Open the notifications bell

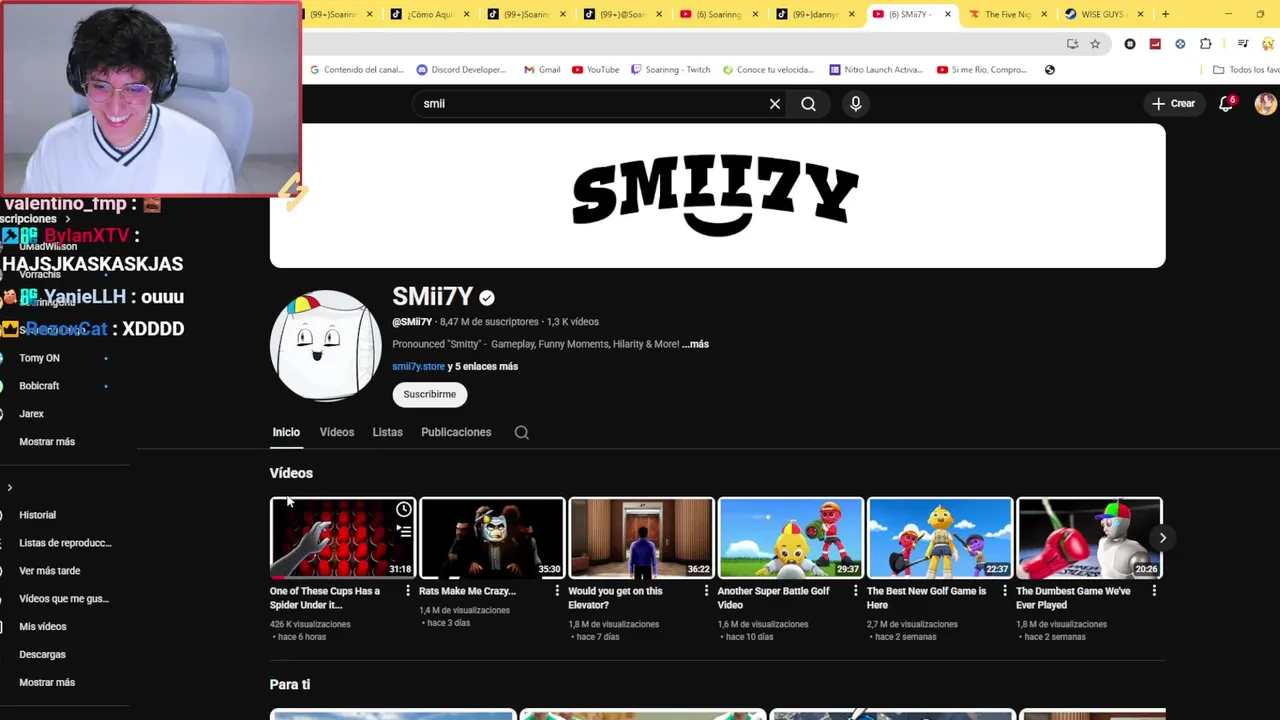pos(1226,104)
